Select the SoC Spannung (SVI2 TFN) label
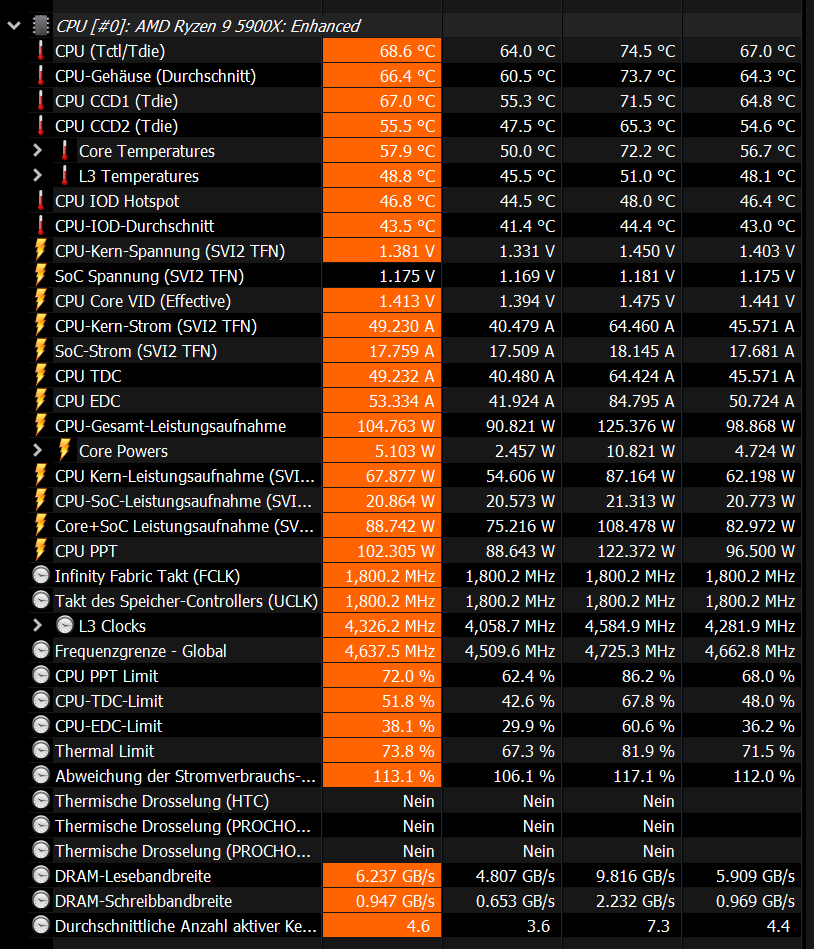Viewport: 814px width, 949px height. coord(149,276)
